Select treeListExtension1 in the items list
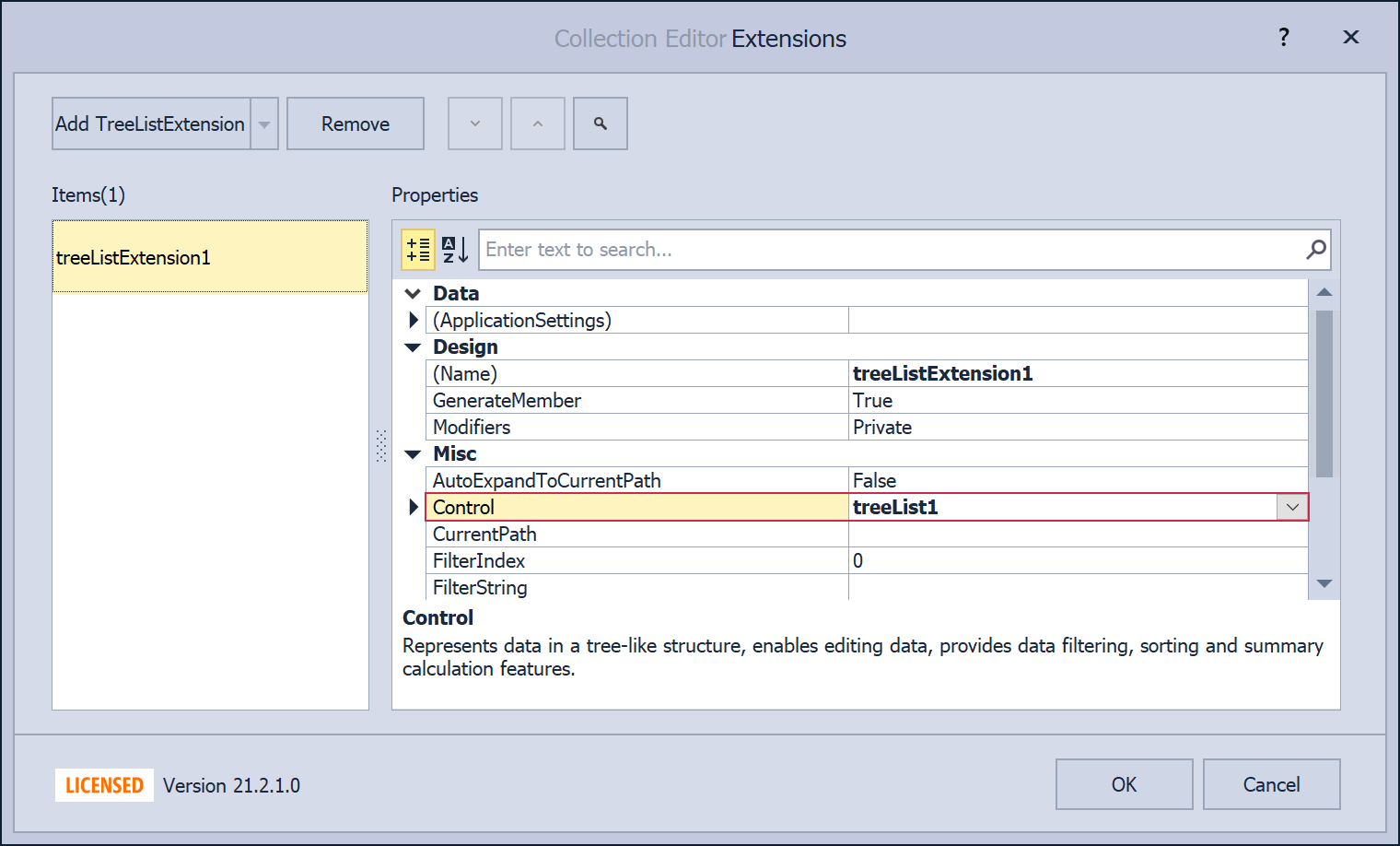This screenshot has height=846, width=1400. click(210, 257)
